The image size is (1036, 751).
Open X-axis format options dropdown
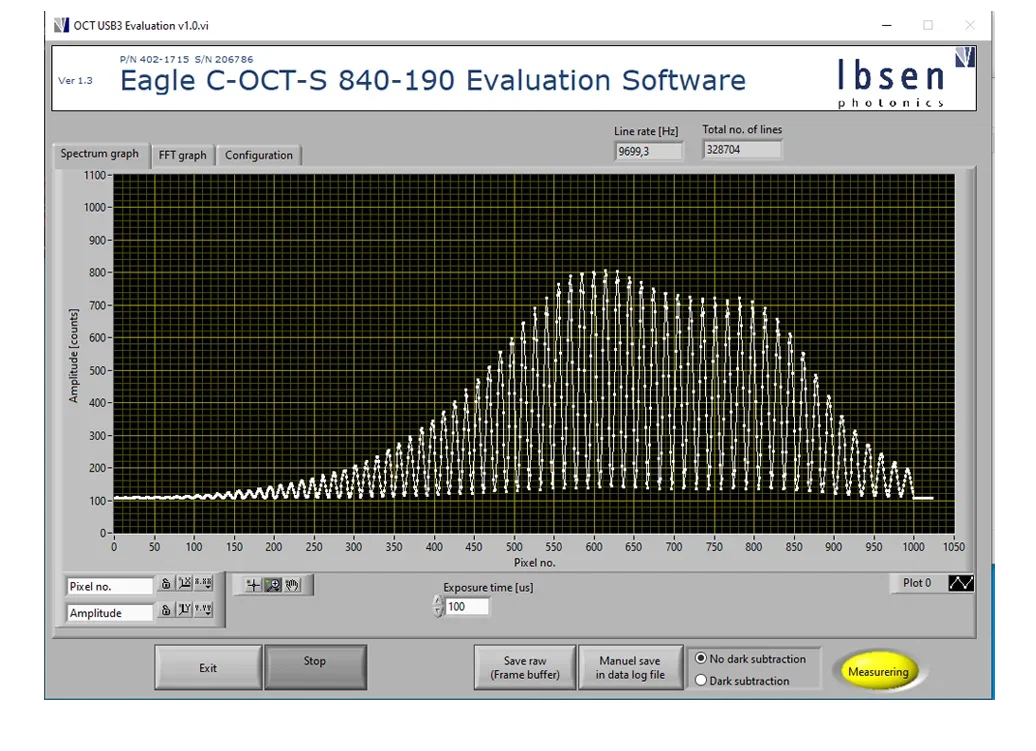[203, 584]
